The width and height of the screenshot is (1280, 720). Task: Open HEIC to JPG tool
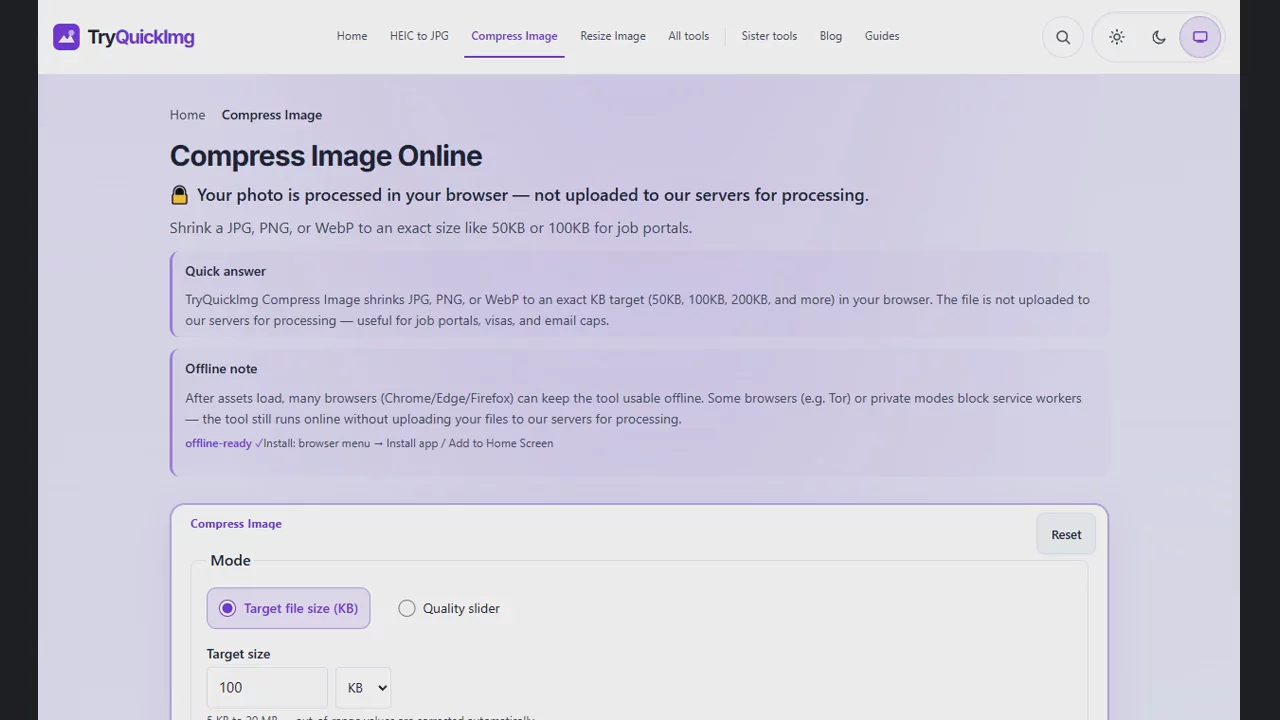click(419, 36)
